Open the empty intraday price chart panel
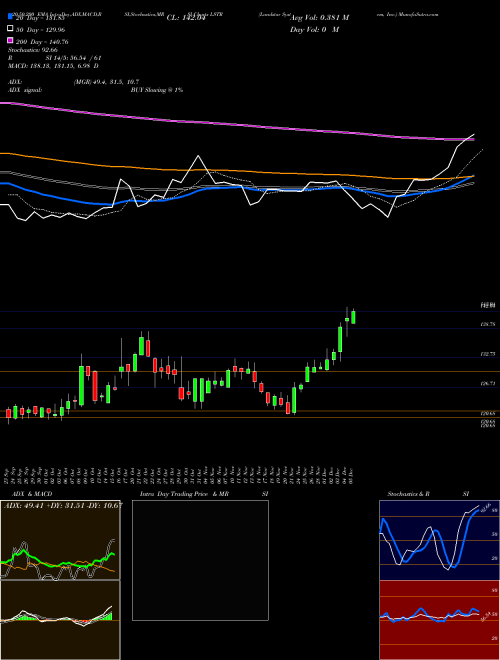The image size is (500, 660). pos(200,560)
